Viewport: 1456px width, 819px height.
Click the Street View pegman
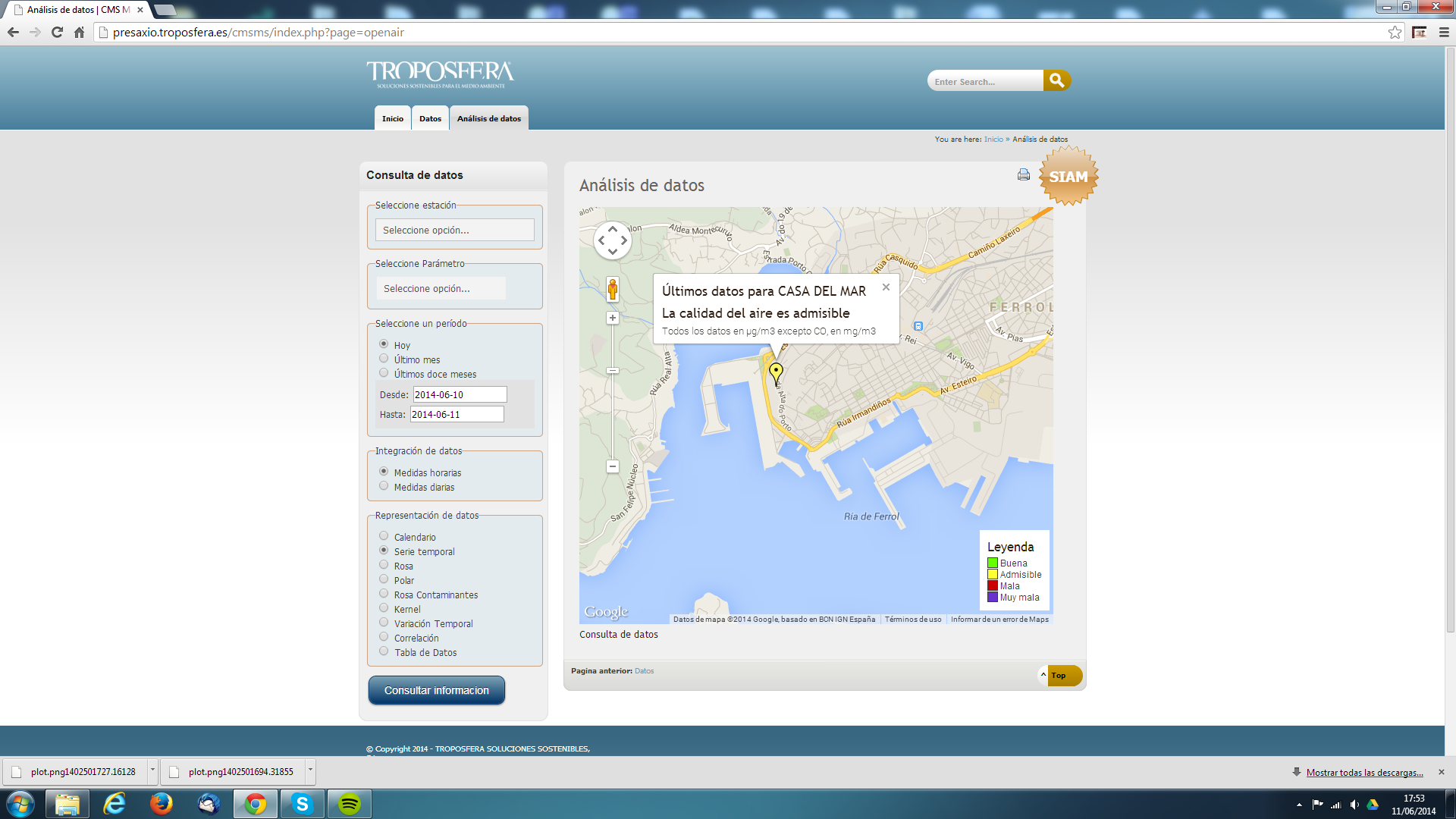[613, 289]
